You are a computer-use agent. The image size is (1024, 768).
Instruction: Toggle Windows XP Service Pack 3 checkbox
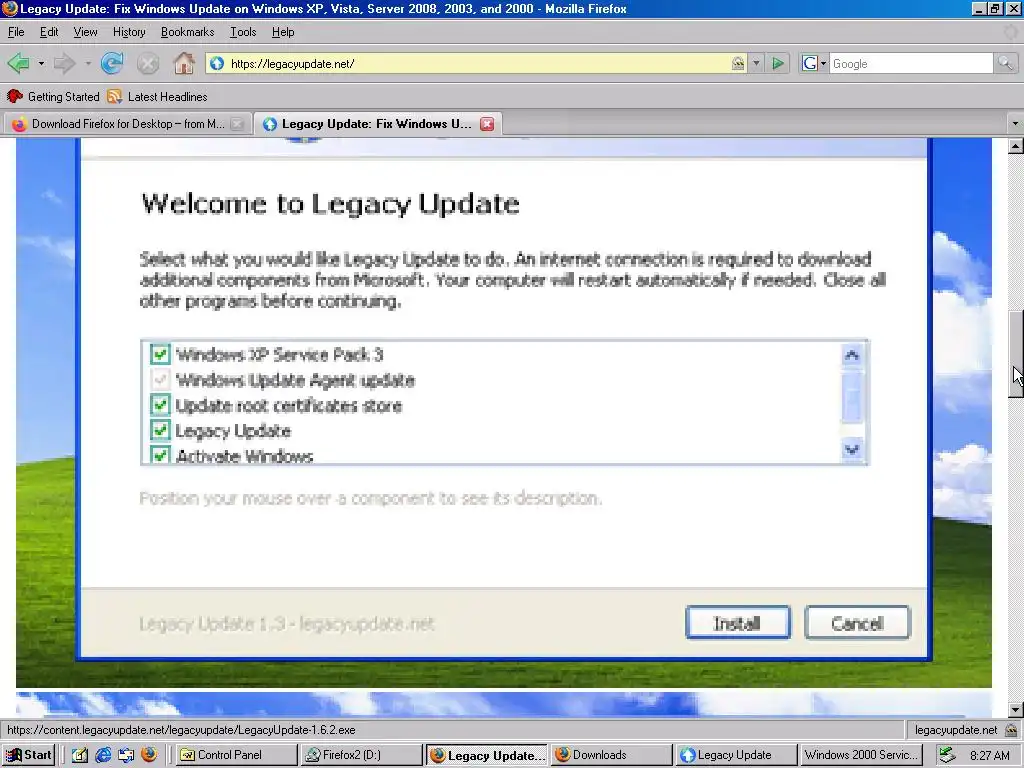160,355
